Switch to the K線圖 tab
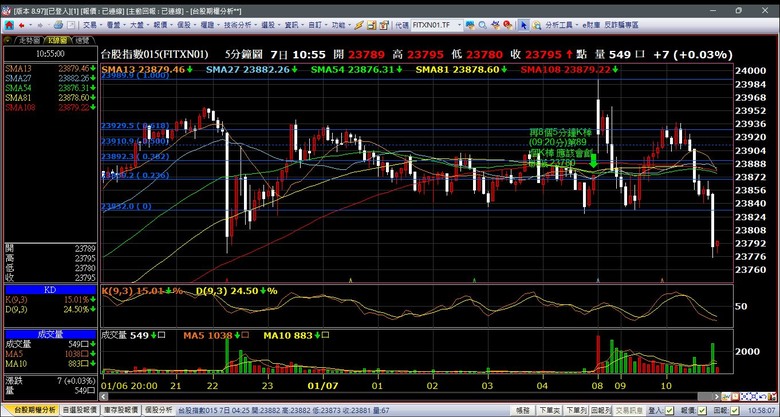Image resolution: width=780 pixels, height=417 pixels. (57, 40)
